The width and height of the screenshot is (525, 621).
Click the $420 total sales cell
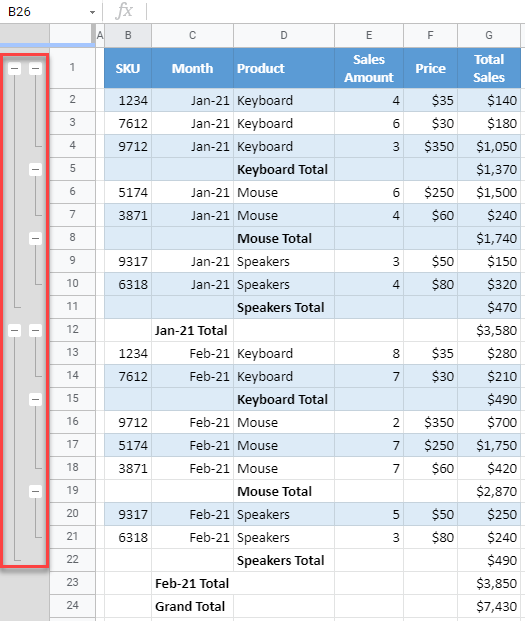click(x=489, y=469)
